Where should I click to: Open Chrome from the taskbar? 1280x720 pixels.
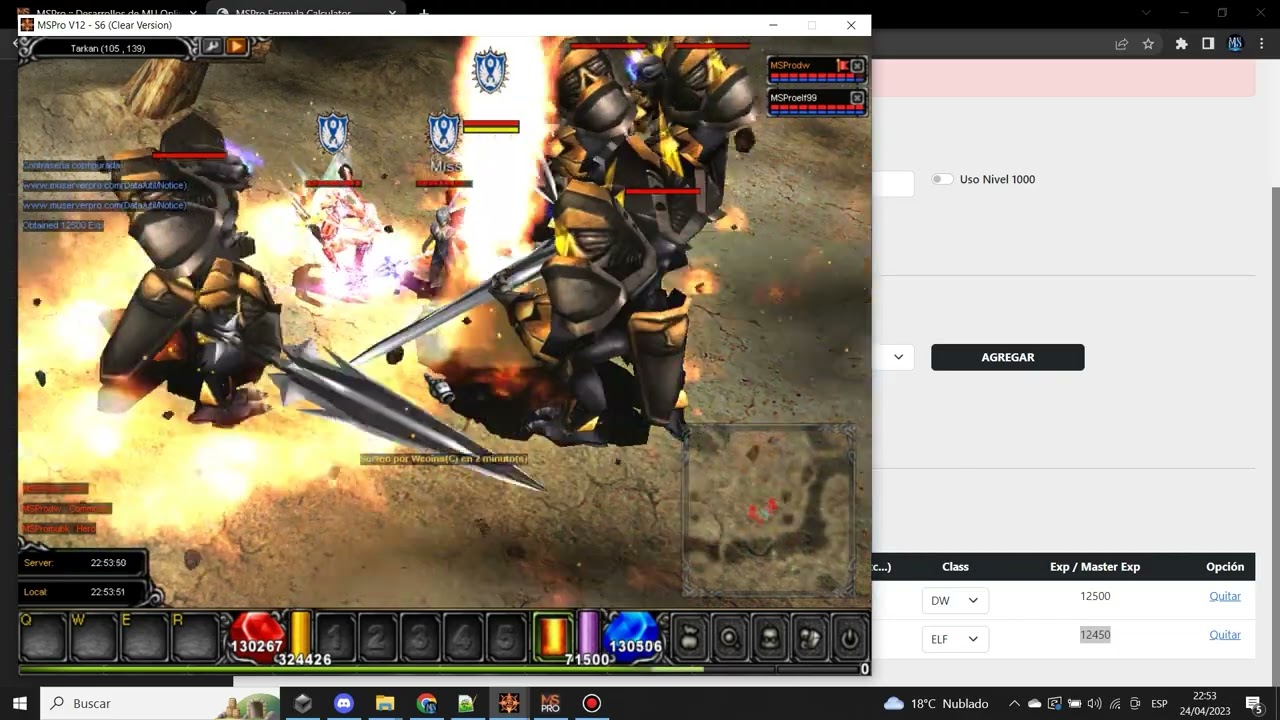click(x=427, y=703)
